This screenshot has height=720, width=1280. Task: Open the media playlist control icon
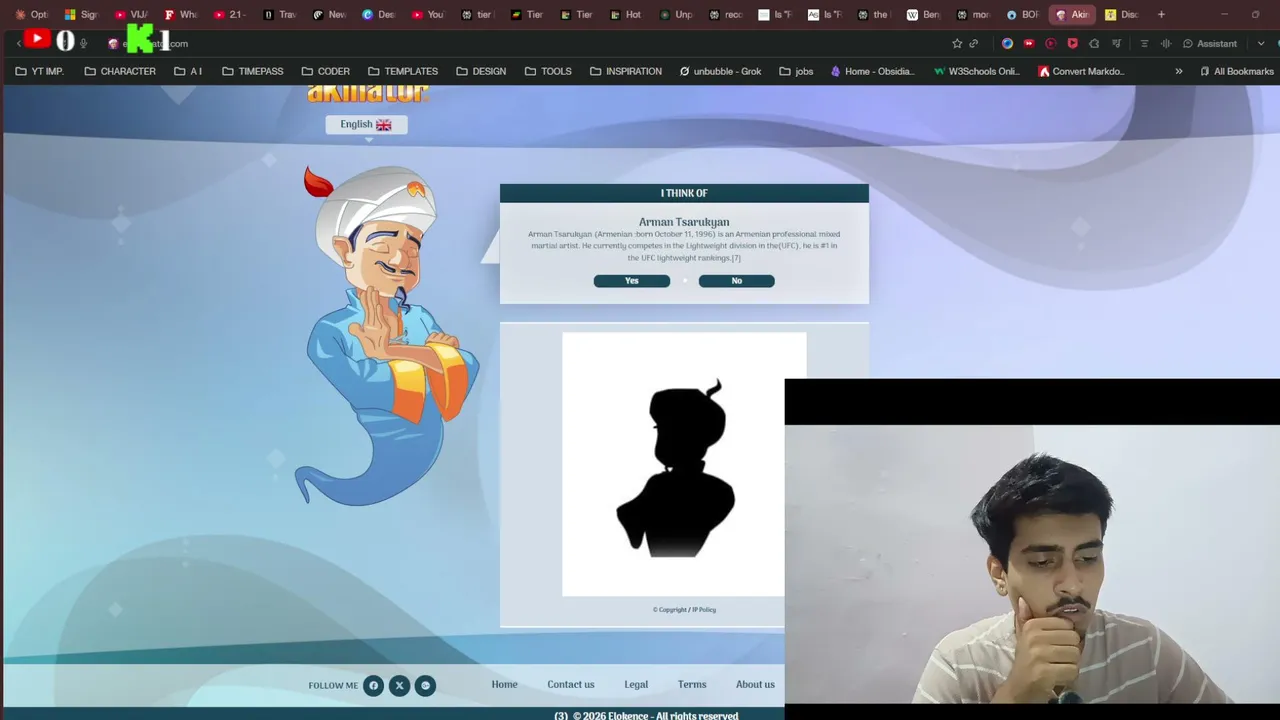[1116, 43]
